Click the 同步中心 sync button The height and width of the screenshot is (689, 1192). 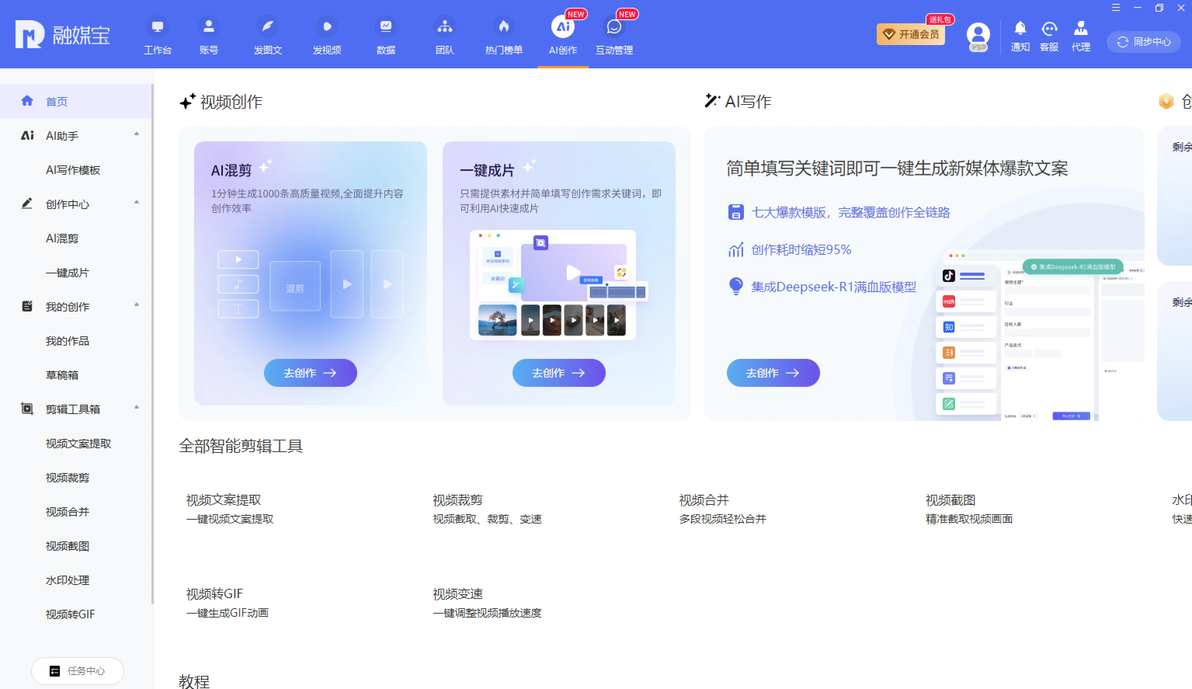coord(1143,42)
